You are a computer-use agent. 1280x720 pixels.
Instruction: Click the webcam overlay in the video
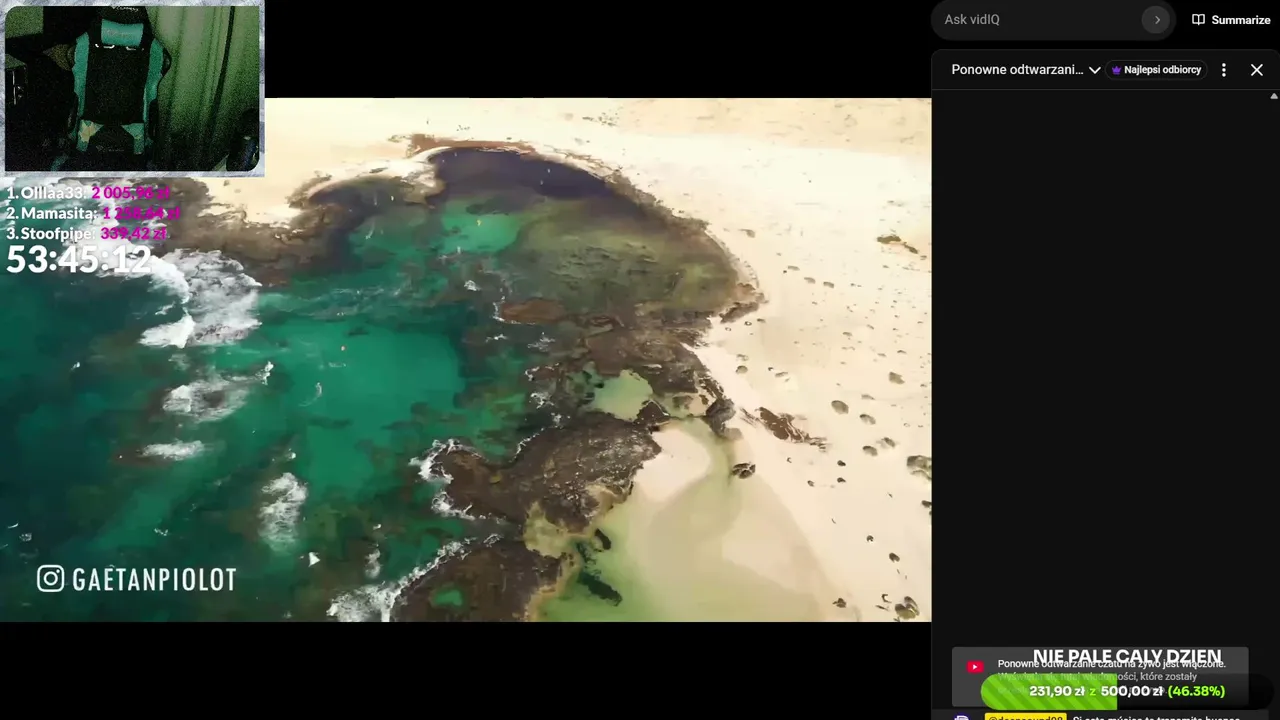pos(132,89)
